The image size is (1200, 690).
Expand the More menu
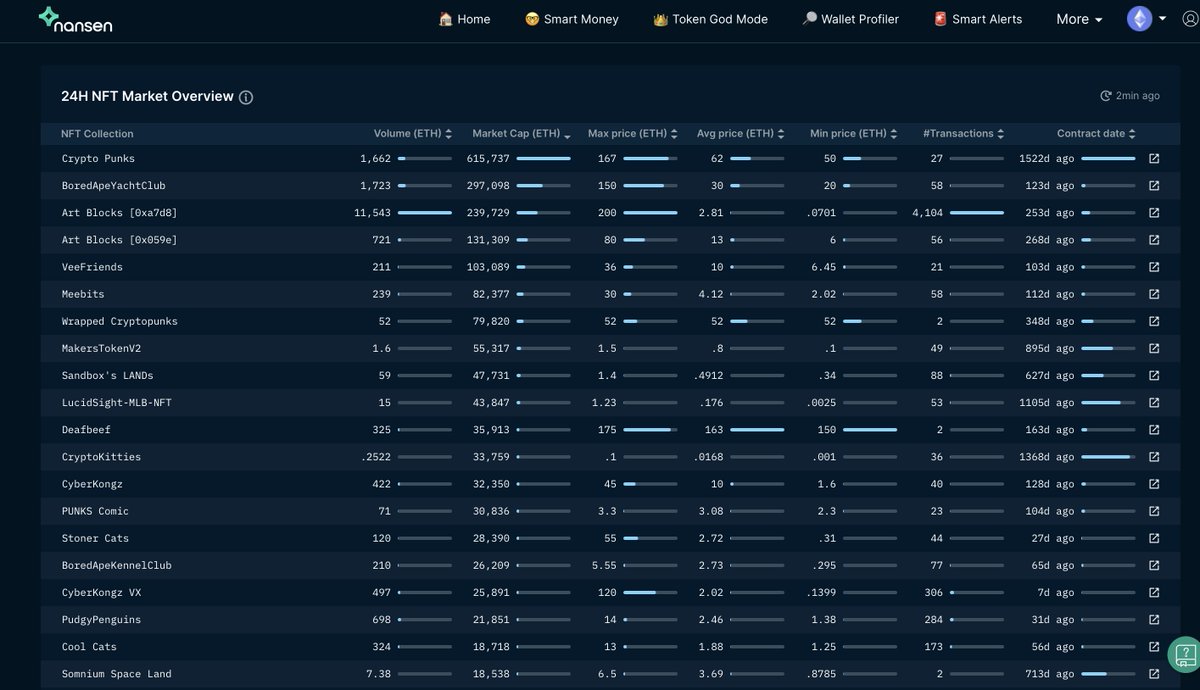point(1079,19)
